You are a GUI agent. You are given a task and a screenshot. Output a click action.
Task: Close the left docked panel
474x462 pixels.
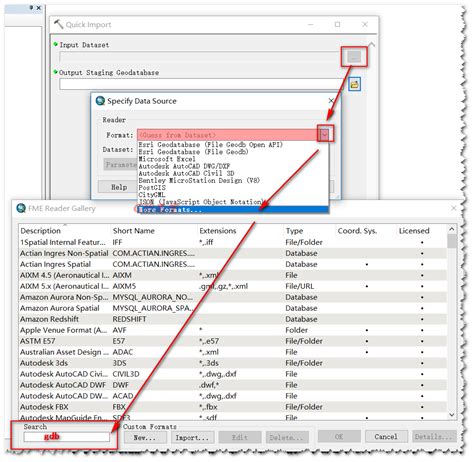[39, 8]
